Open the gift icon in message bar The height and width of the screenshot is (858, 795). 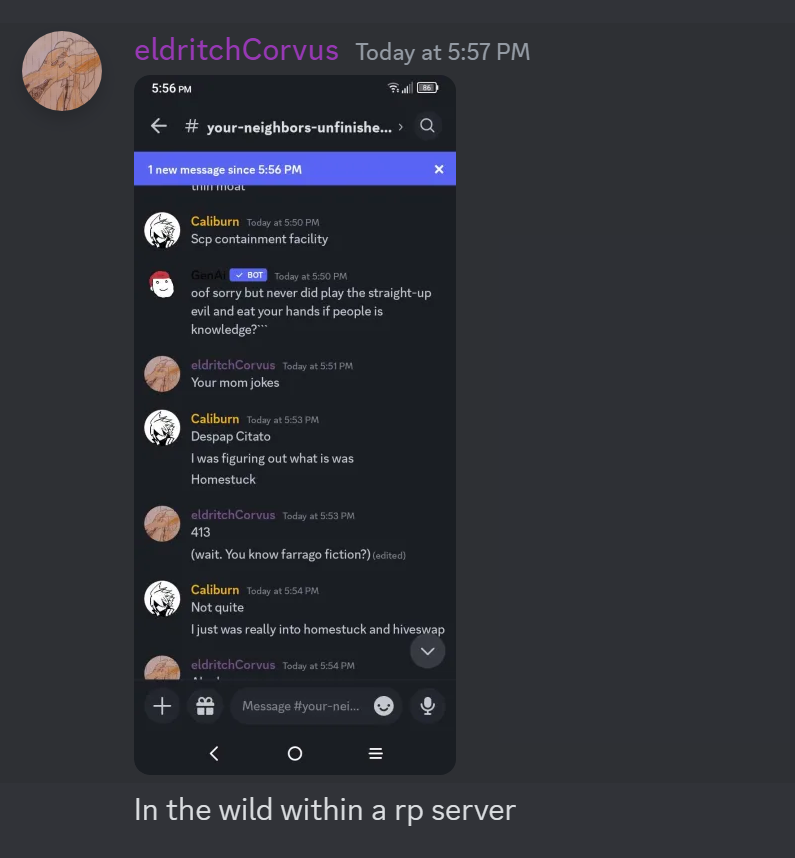[x=205, y=706]
